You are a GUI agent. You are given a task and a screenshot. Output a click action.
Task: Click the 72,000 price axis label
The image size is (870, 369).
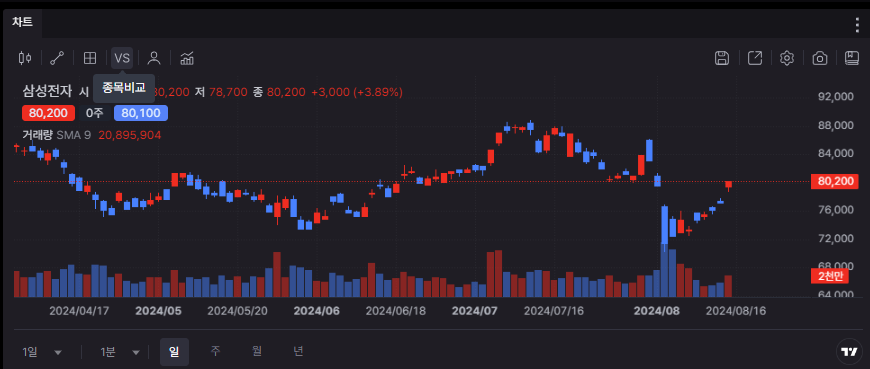click(x=836, y=239)
